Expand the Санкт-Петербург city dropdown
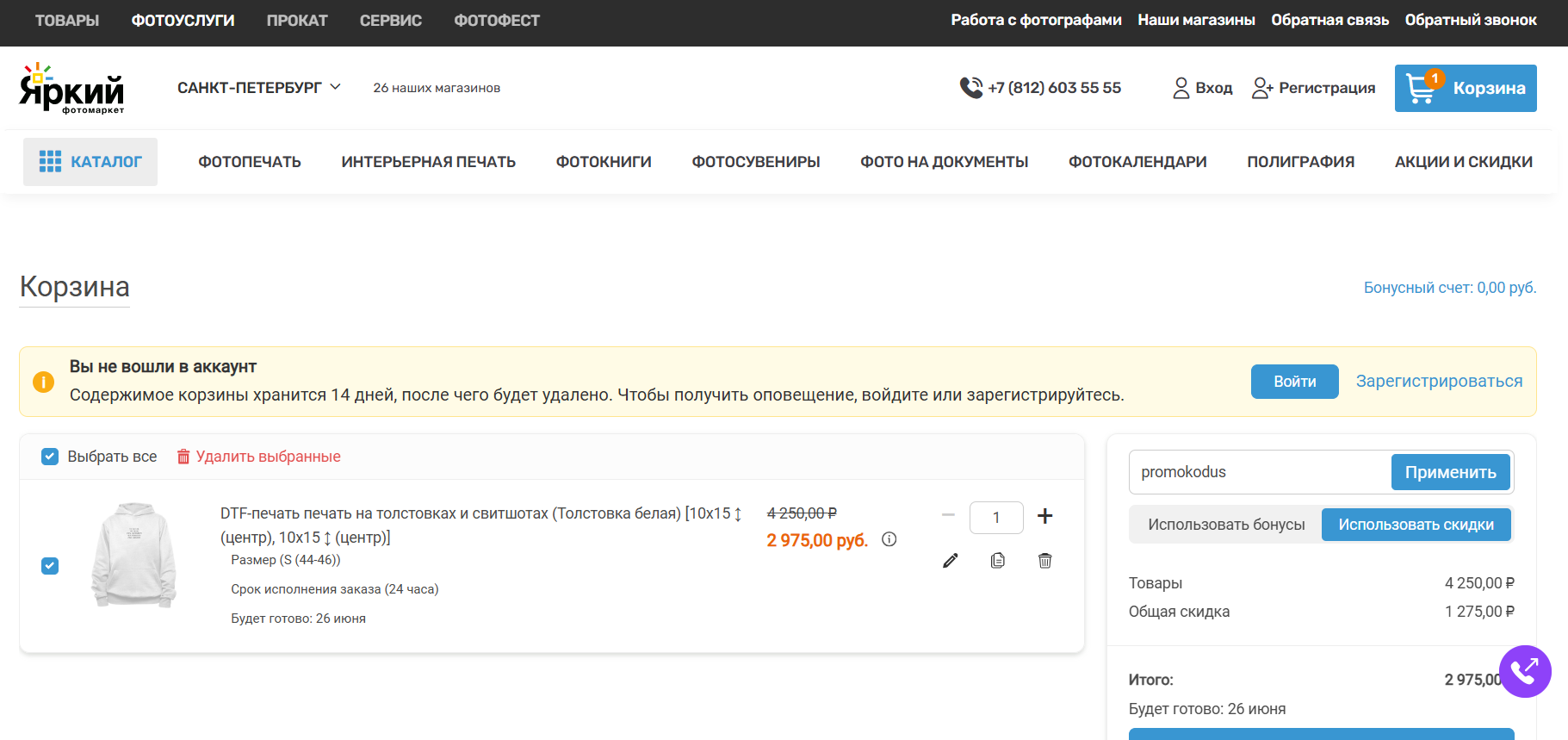Image resolution: width=1568 pixels, height=740 pixels. pos(259,88)
